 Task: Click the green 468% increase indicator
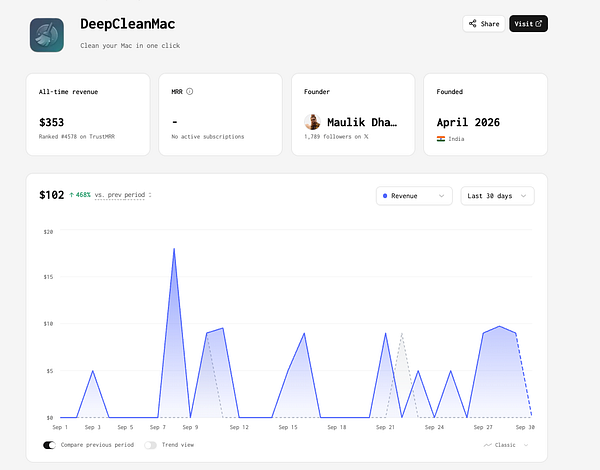click(80, 195)
